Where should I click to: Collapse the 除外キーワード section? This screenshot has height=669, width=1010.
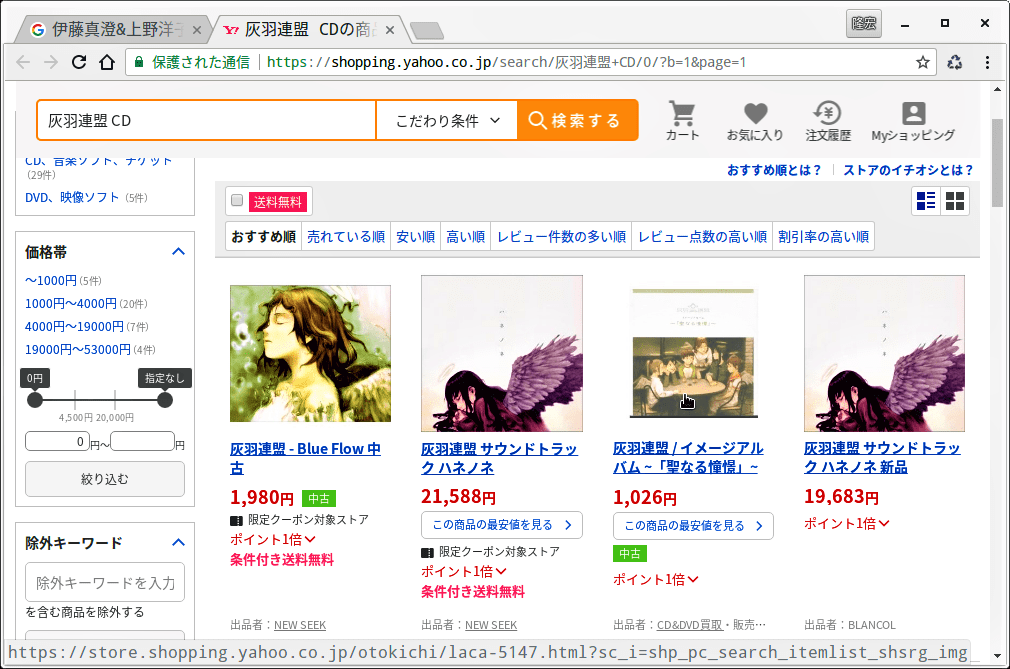pyautogui.click(x=178, y=543)
